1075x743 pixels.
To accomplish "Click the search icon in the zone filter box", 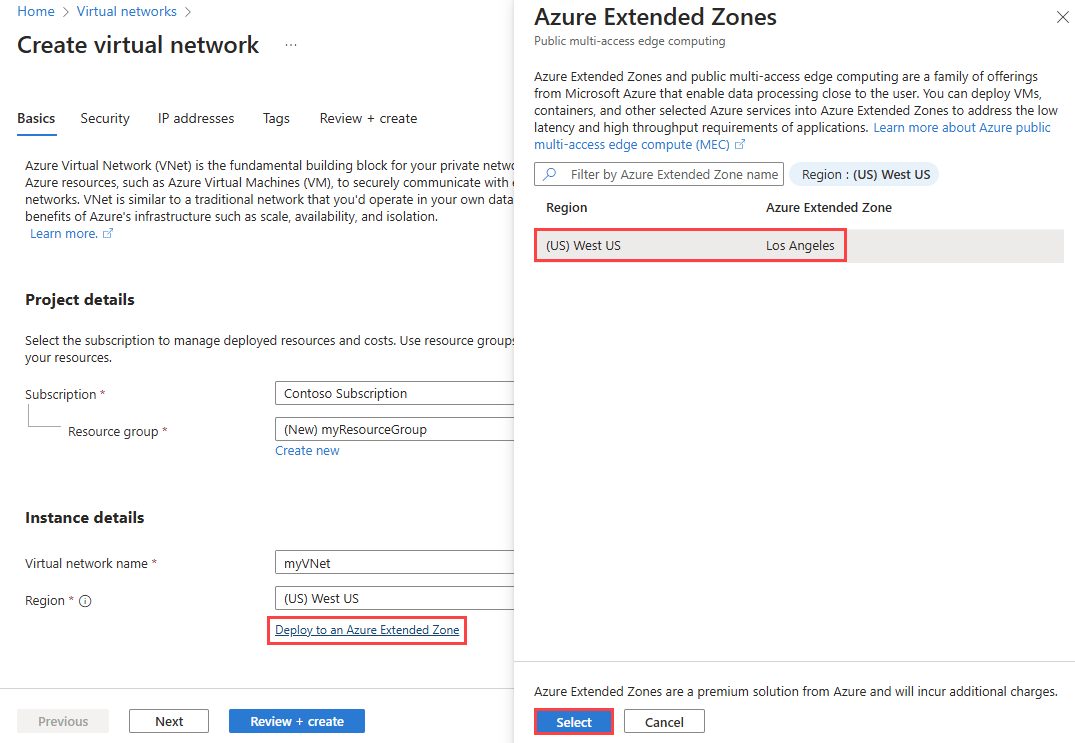I will (x=549, y=174).
